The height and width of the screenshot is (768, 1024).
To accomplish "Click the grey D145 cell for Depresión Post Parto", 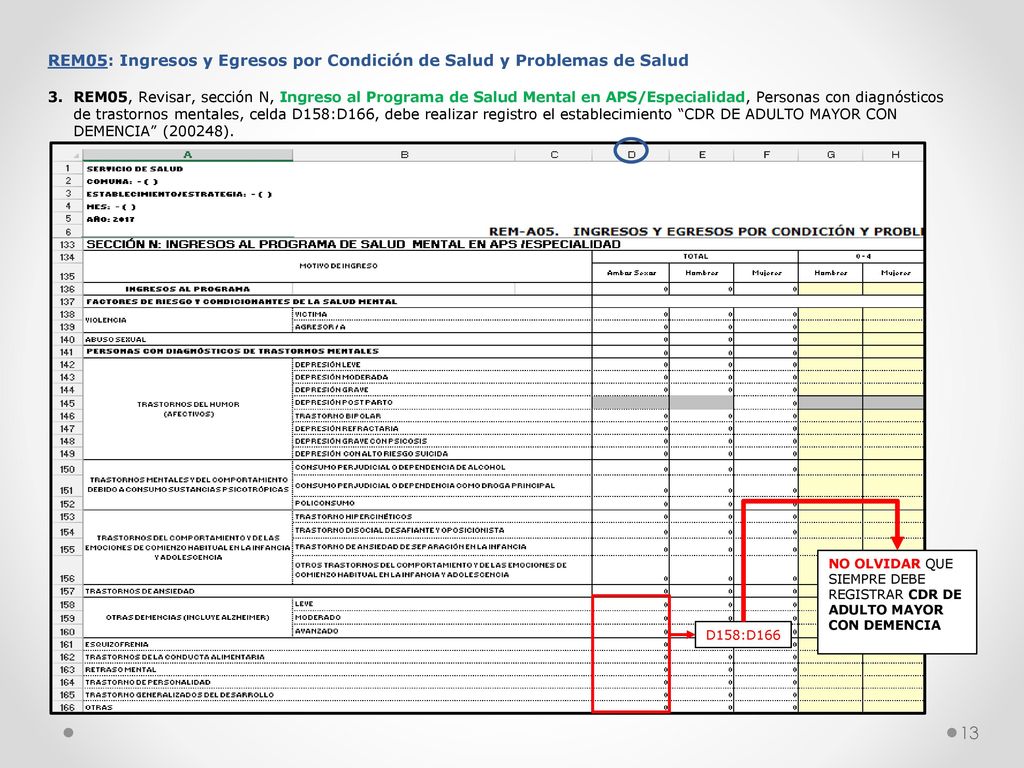I will click(631, 402).
